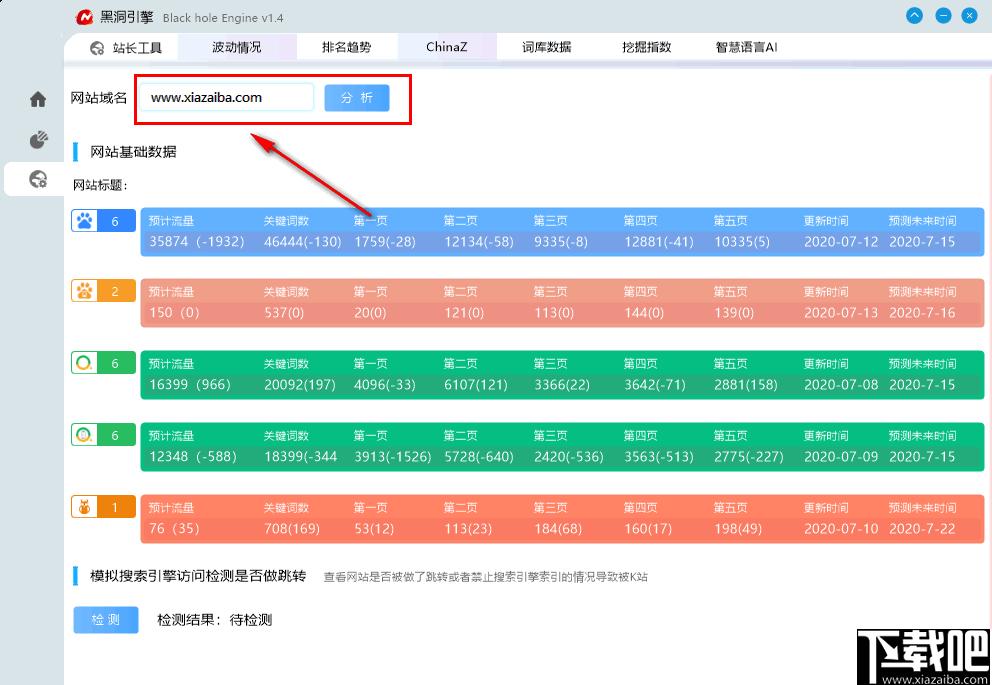Click the first-page value 3913(-1526)
Screen dimensions: 992x685
pyautogui.click(x=392, y=457)
